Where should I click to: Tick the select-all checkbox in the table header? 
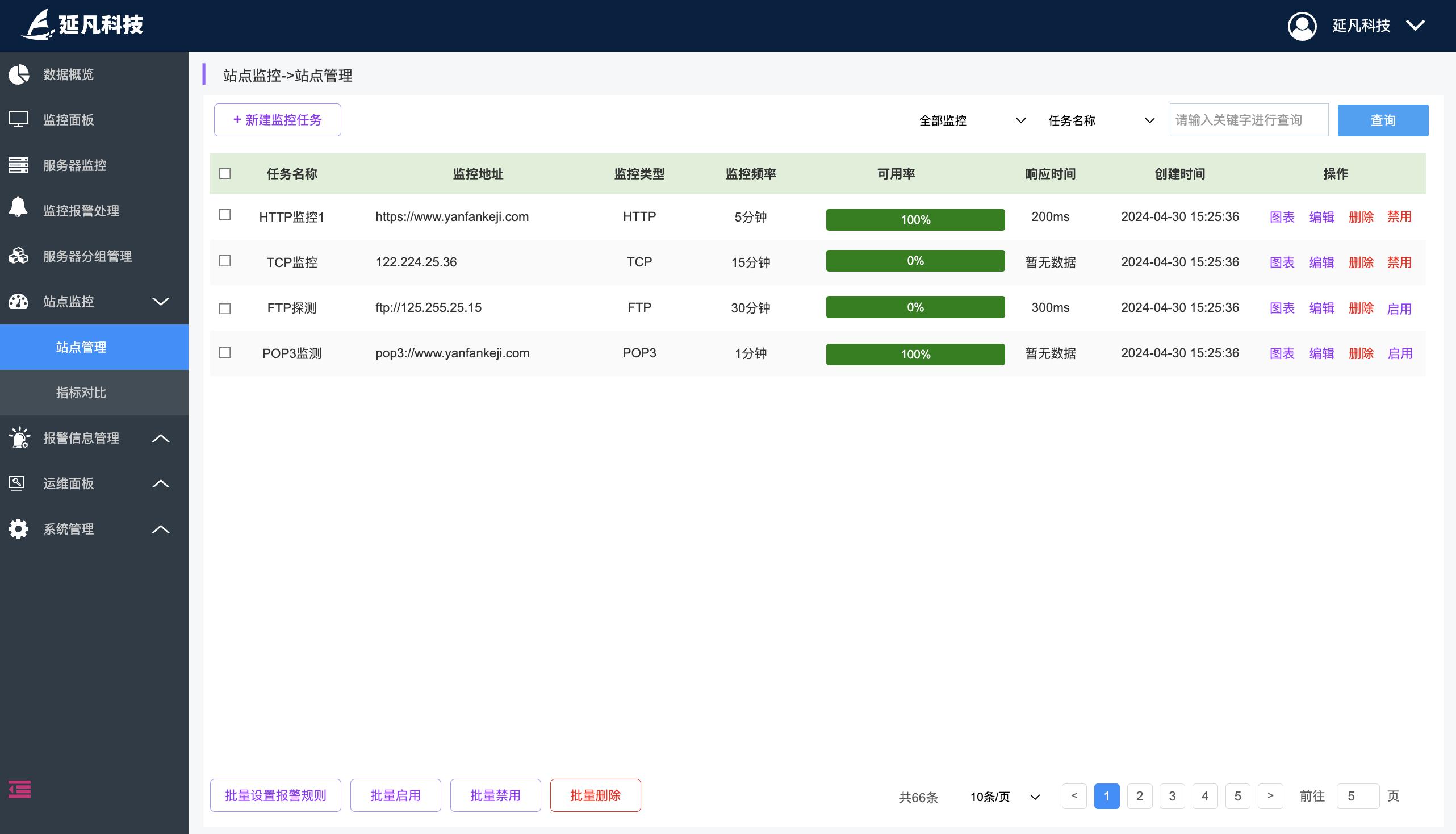click(x=225, y=173)
